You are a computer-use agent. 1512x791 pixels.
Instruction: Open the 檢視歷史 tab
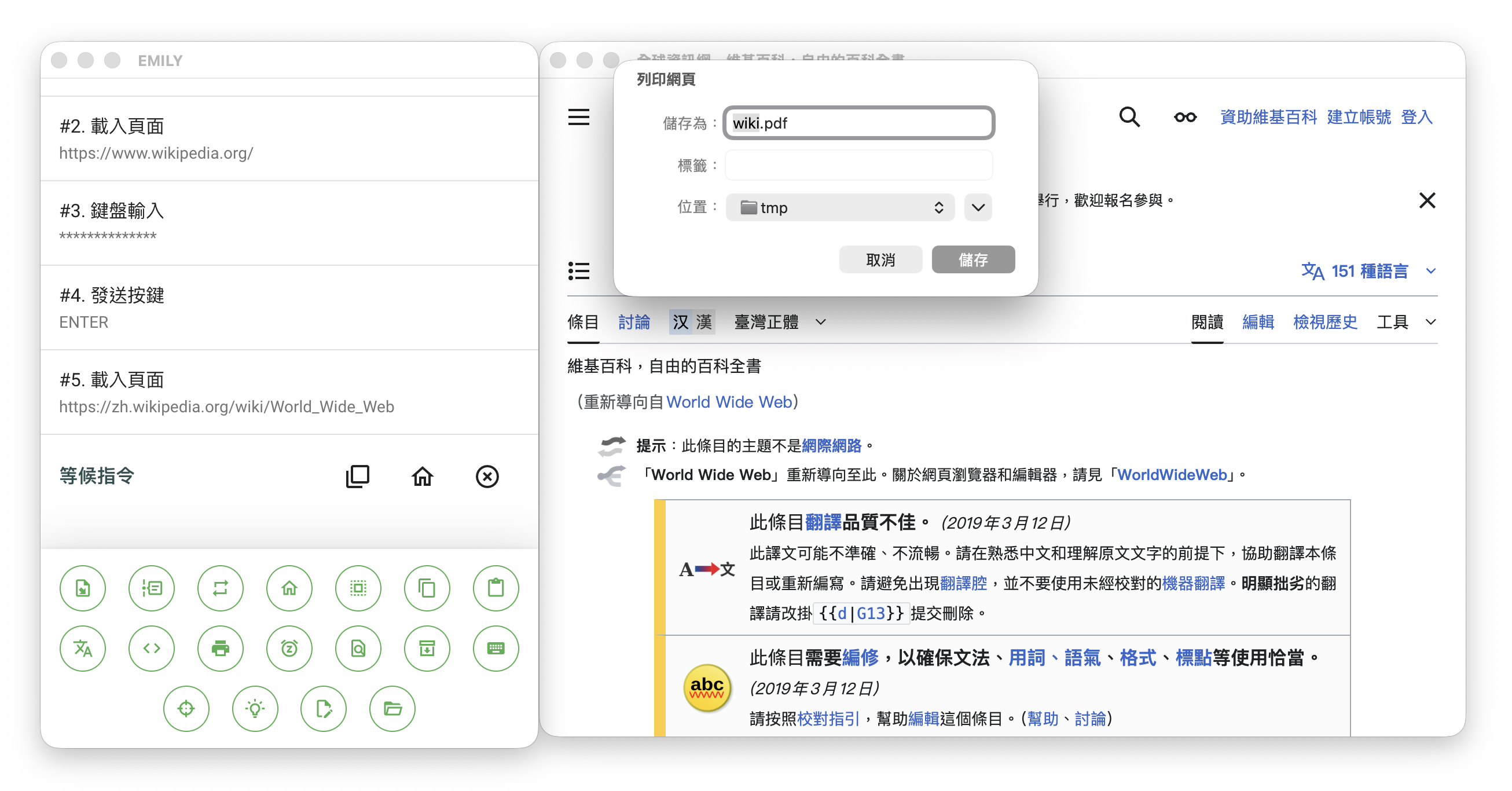tap(1325, 322)
